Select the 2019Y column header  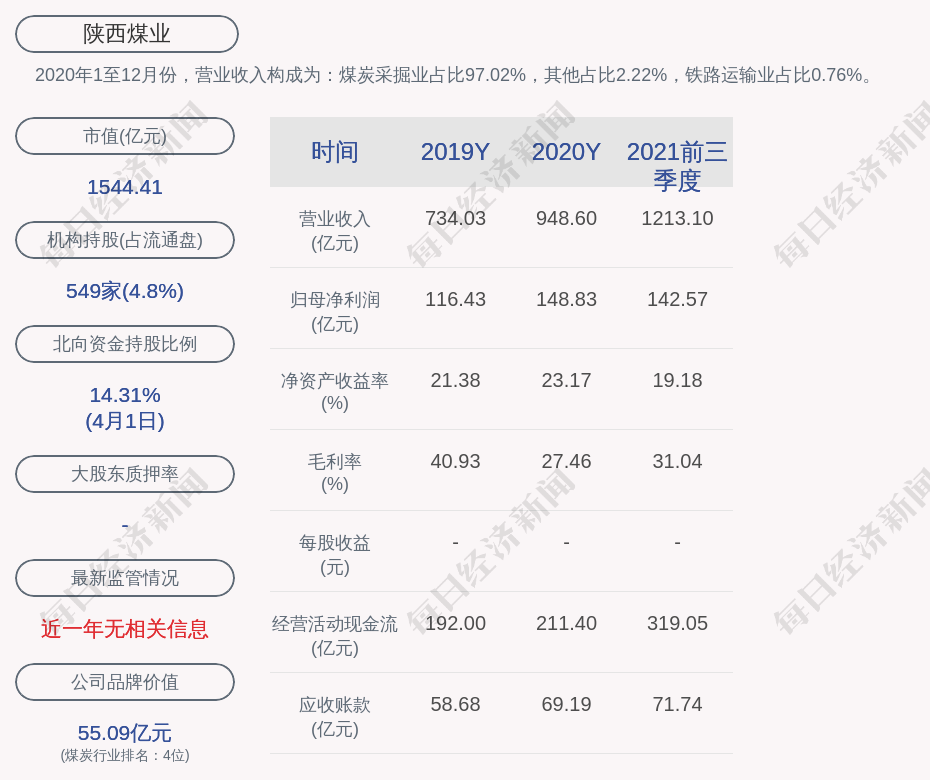click(x=455, y=152)
